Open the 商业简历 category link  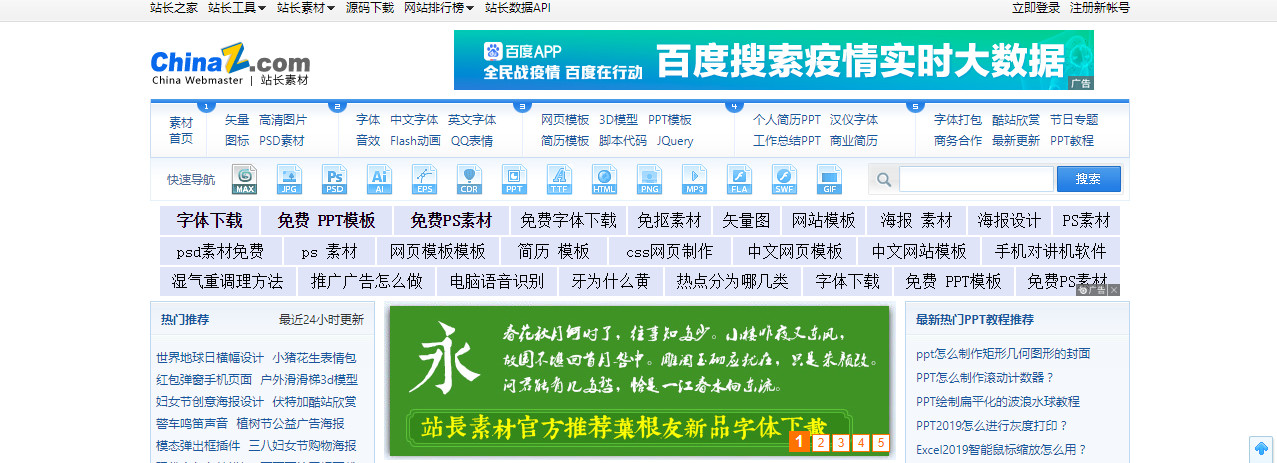pyautogui.click(x=854, y=141)
